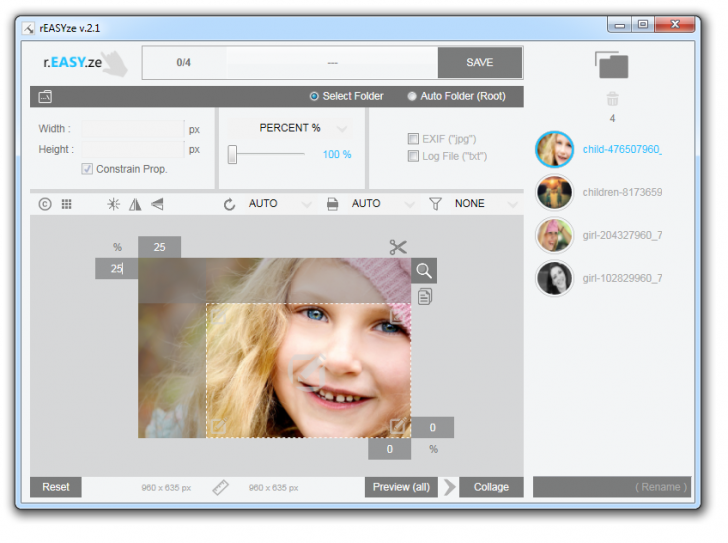The height and width of the screenshot is (543, 728).
Task: Click the ruler measurement icon
Action: click(220, 487)
